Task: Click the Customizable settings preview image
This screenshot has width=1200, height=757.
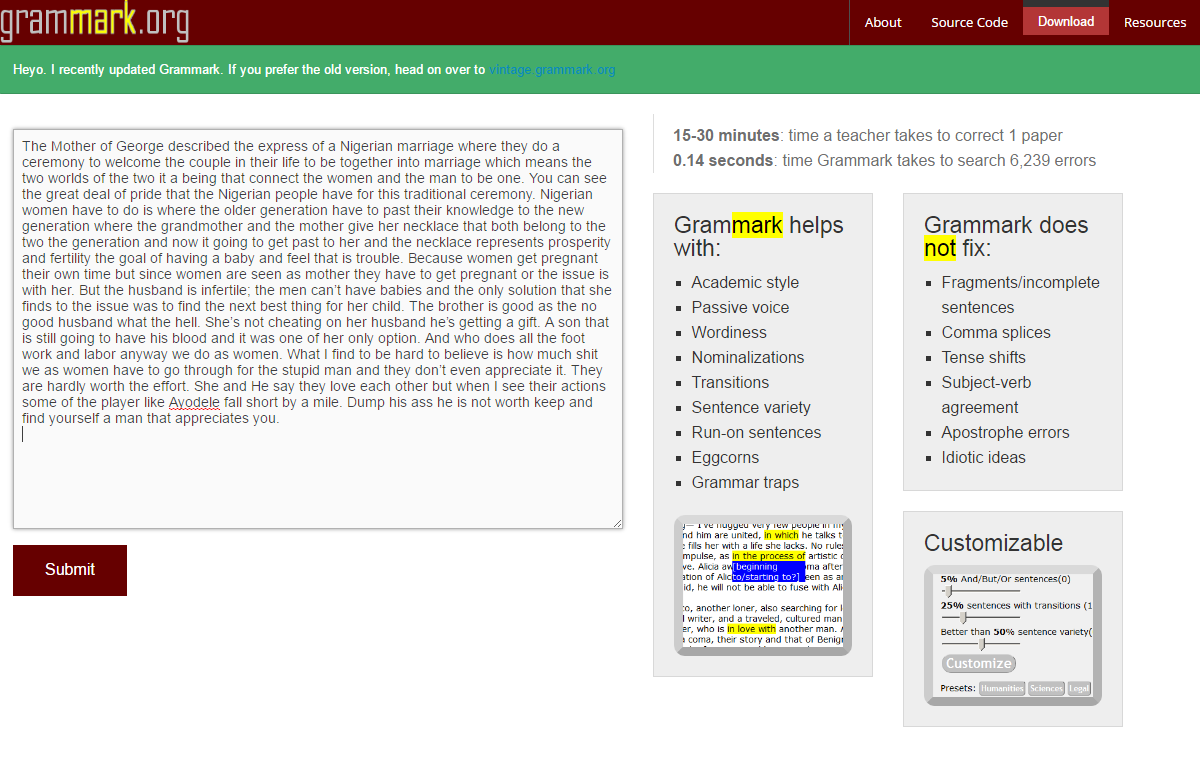Action: (x=1013, y=635)
